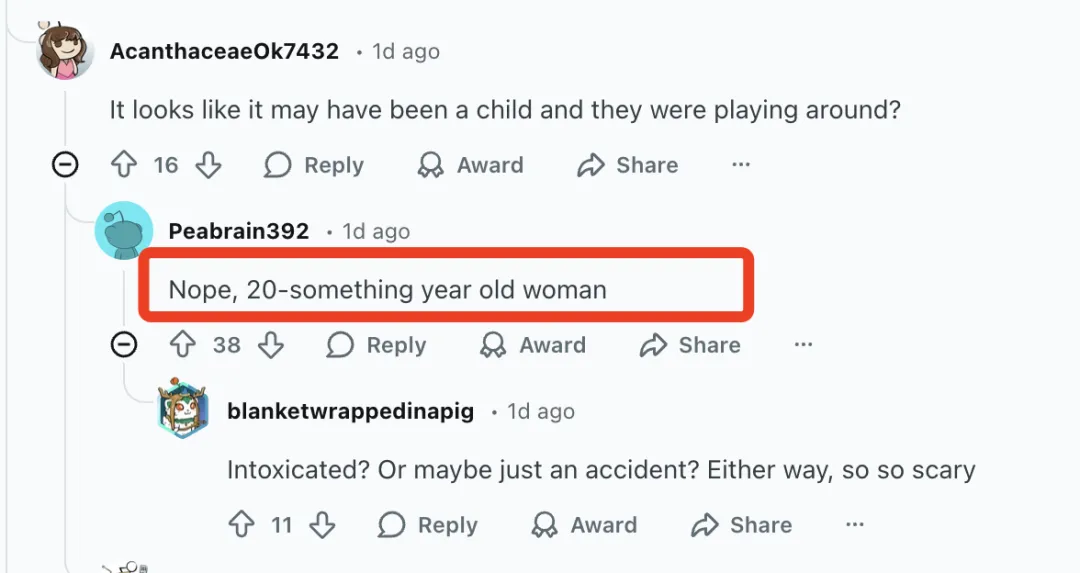Open Peabrain392's avatar profile
Screen dimensions: 1080x573
124,231
